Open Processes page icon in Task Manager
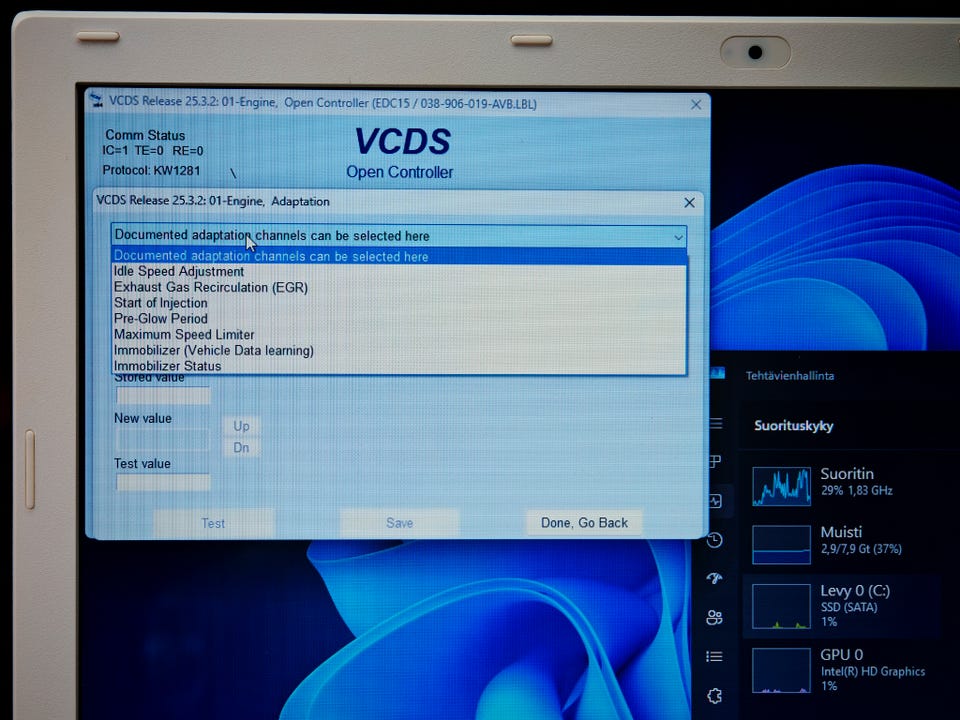 pos(714,461)
